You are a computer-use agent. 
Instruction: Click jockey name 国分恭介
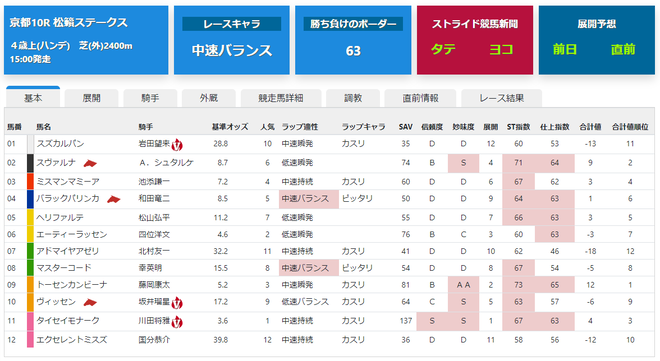[154, 340]
